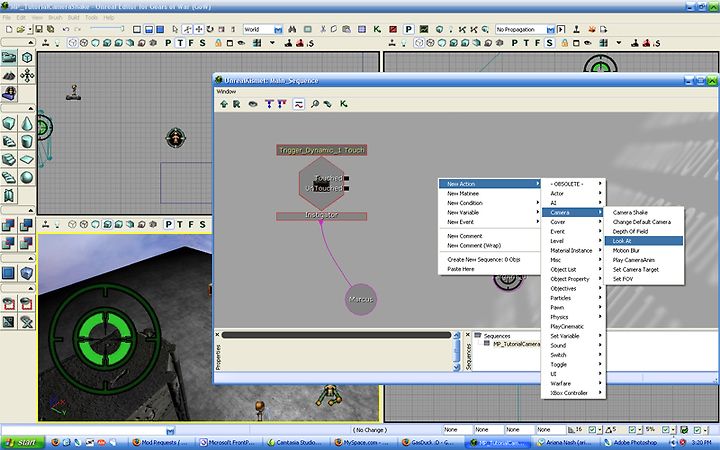Image resolution: width=720 pixels, height=450 pixels.
Task: Toggle Side view S in top-right viewport toolbar
Action: [x=549, y=43]
